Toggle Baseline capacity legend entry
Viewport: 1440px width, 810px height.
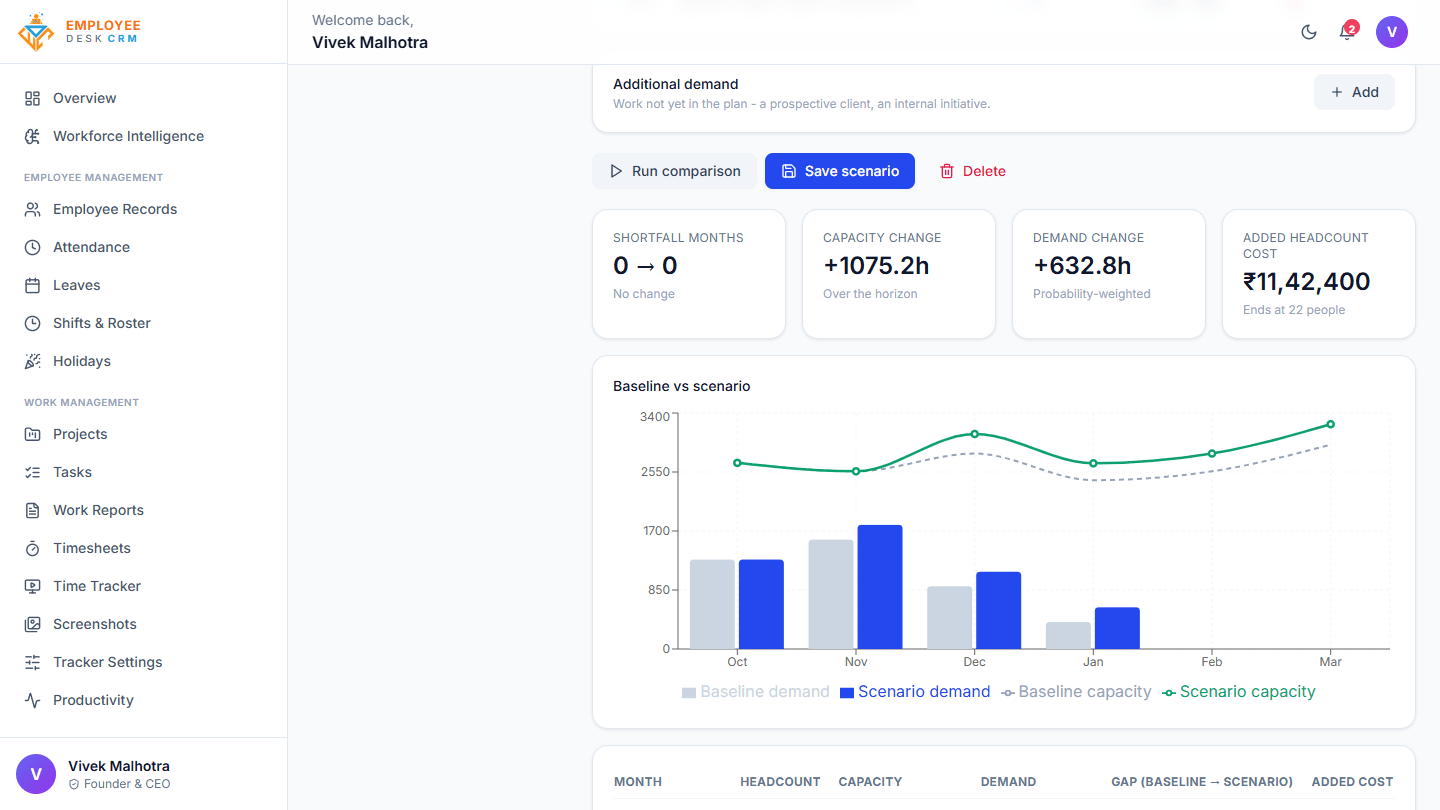pyautogui.click(x=1076, y=692)
